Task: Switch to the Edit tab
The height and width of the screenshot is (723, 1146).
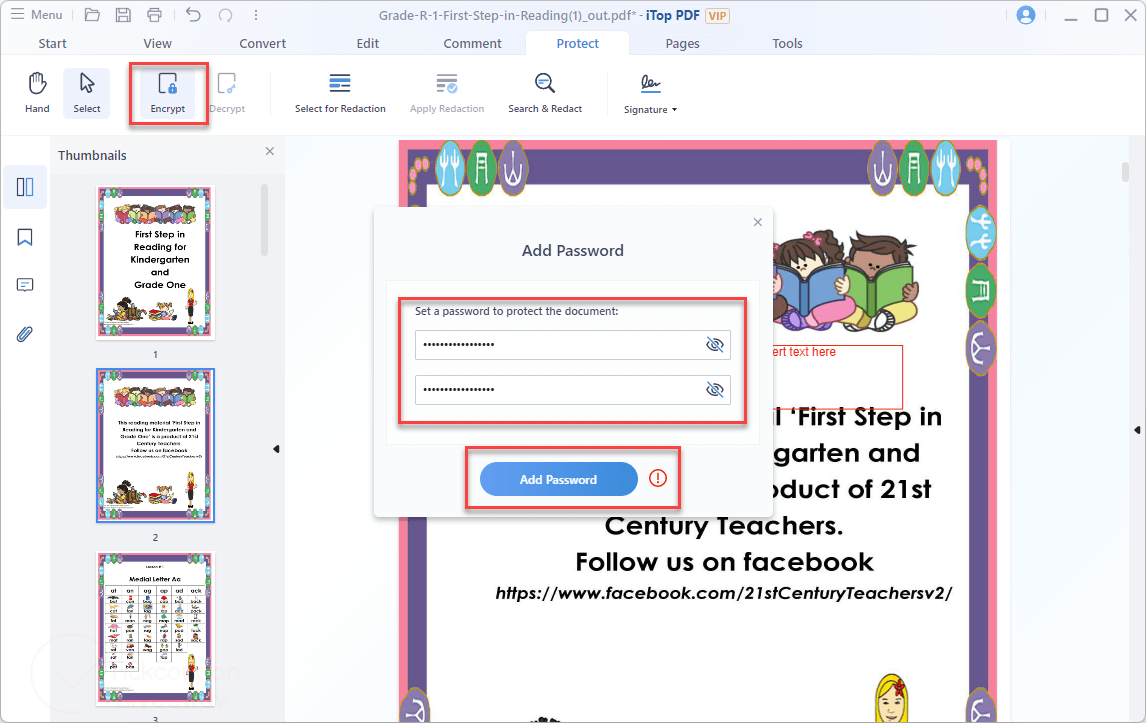Action: coord(368,43)
